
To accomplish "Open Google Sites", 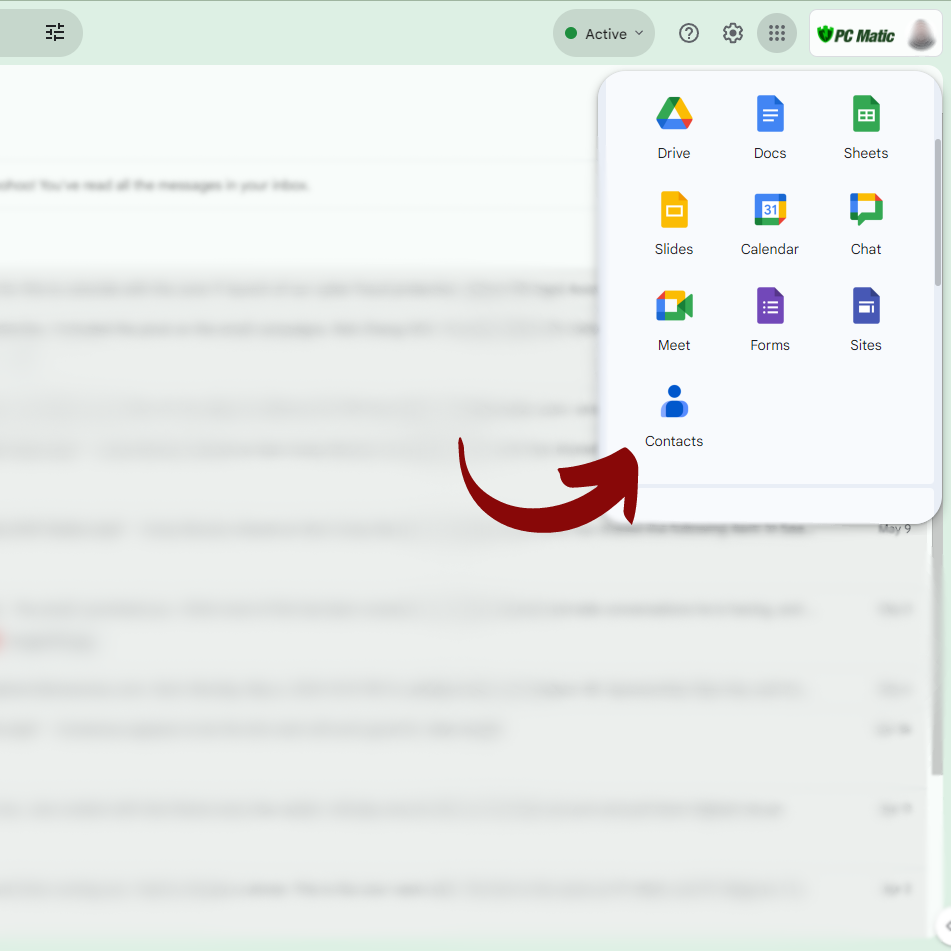I will coord(866,319).
